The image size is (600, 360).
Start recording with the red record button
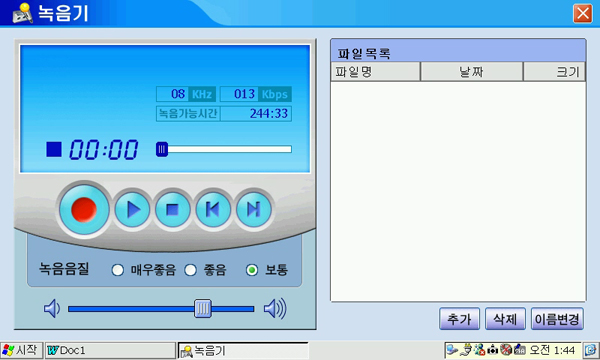[x=84, y=210]
